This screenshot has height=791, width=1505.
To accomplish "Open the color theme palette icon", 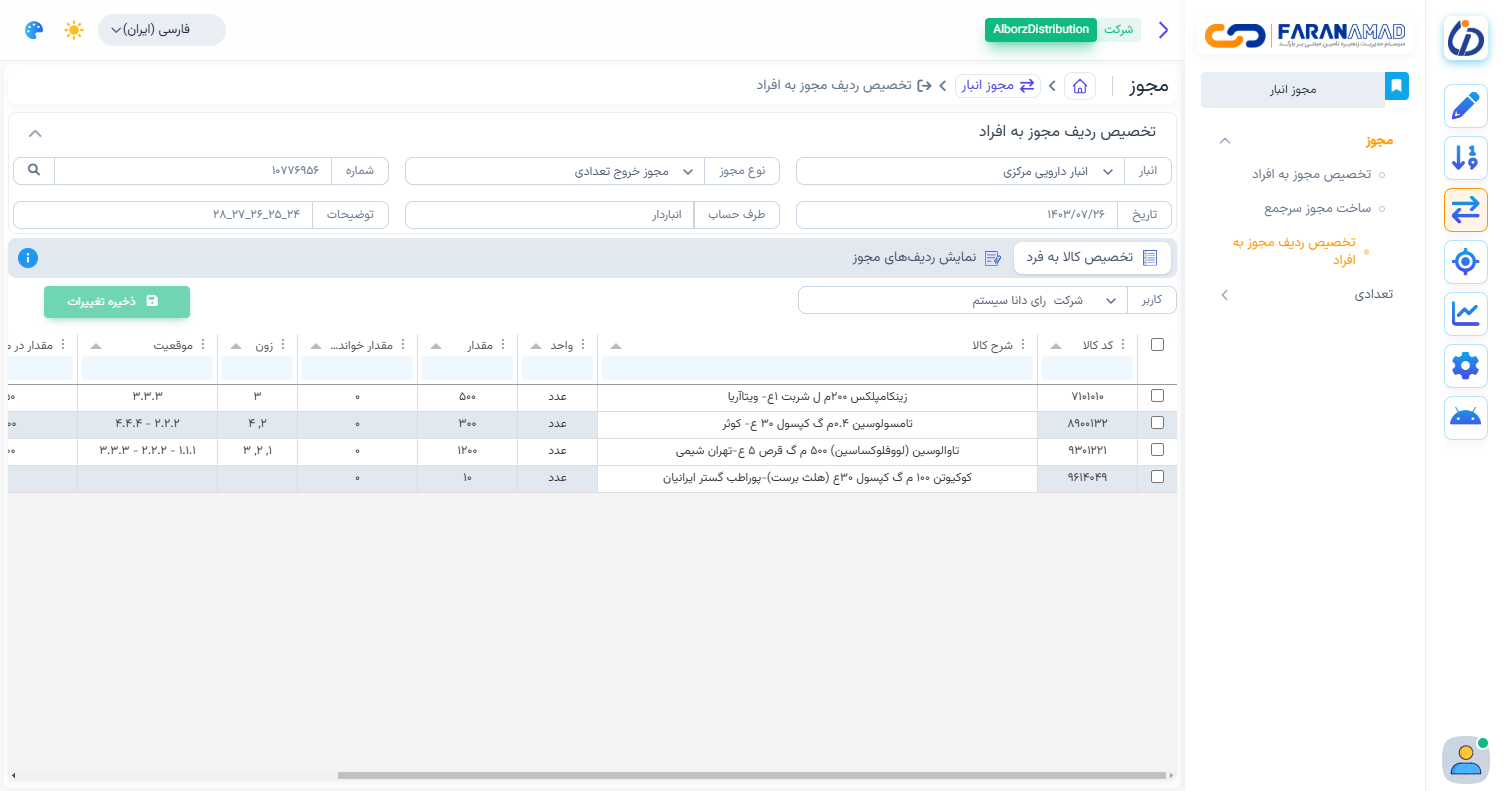I will (34, 30).
